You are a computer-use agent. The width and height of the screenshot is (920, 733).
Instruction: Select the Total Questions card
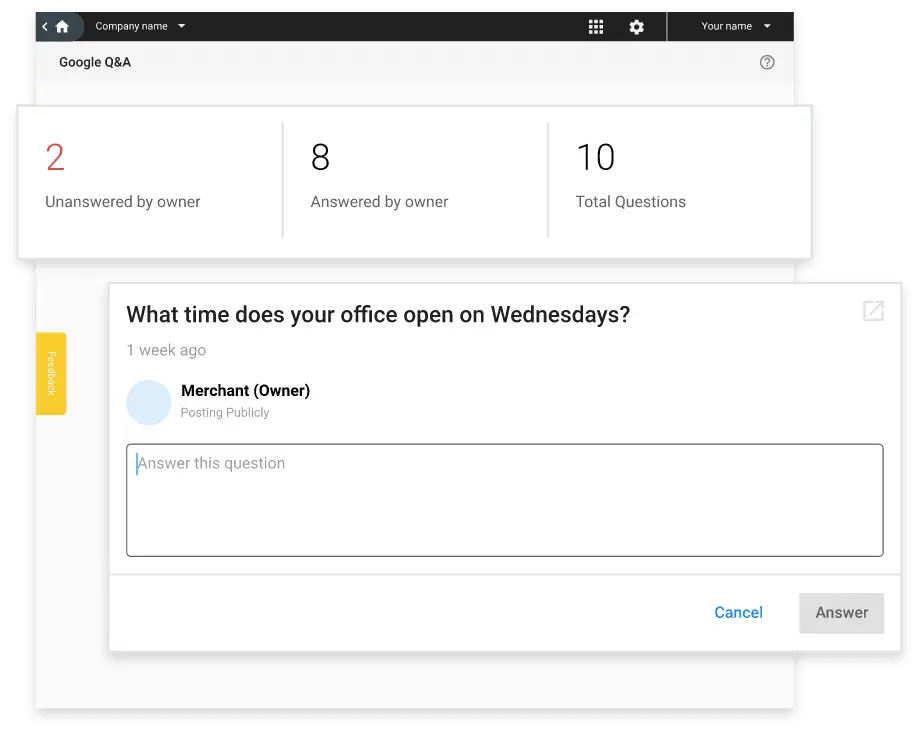pyautogui.click(x=678, y=180)
